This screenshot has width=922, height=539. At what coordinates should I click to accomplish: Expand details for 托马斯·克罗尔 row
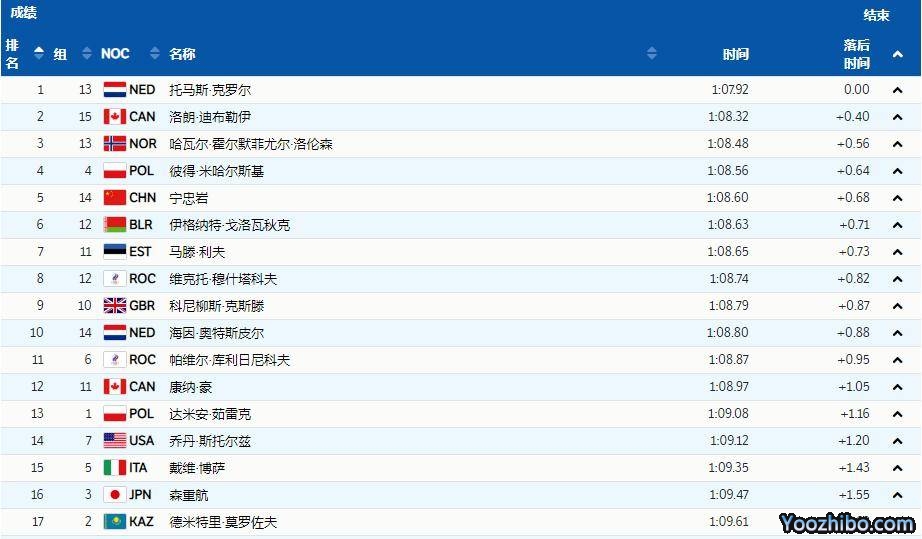click(x=898, y=90)
